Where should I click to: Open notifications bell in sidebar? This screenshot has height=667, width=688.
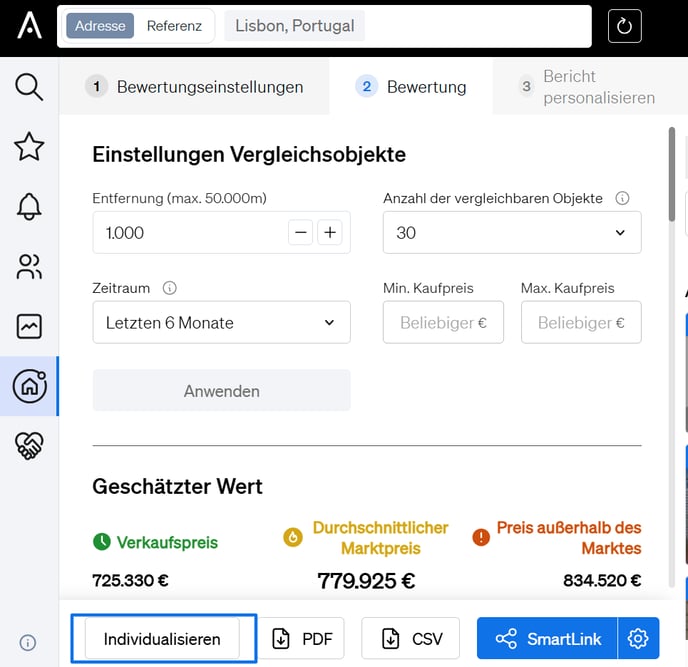29,207
